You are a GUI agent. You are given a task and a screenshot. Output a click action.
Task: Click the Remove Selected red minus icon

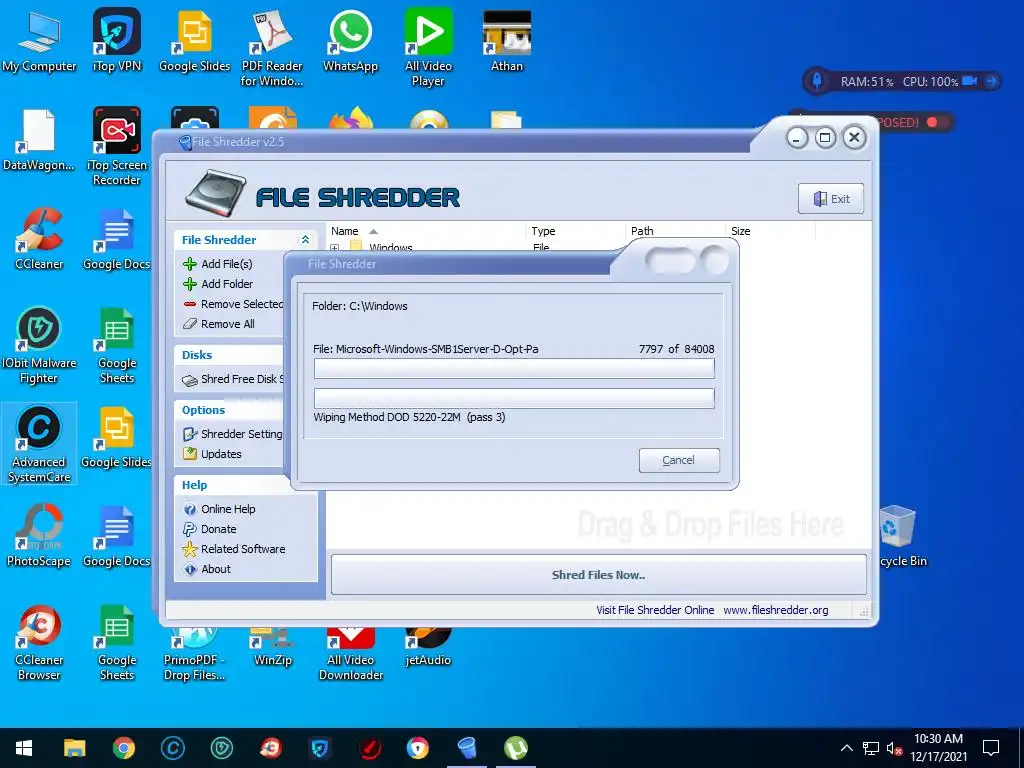point(190,304)
